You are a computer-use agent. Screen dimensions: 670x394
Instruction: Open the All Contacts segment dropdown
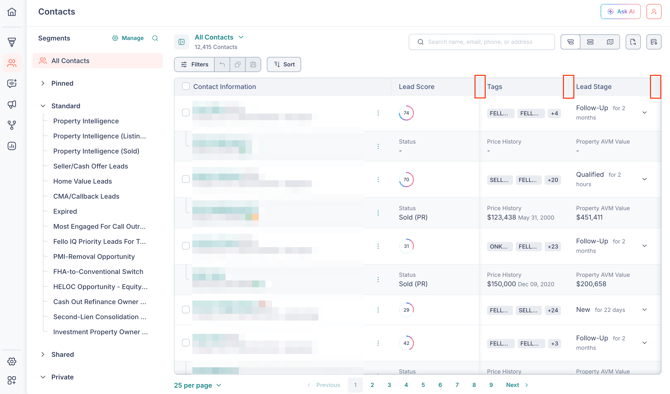pyautogui.click(x=219, y=37)
